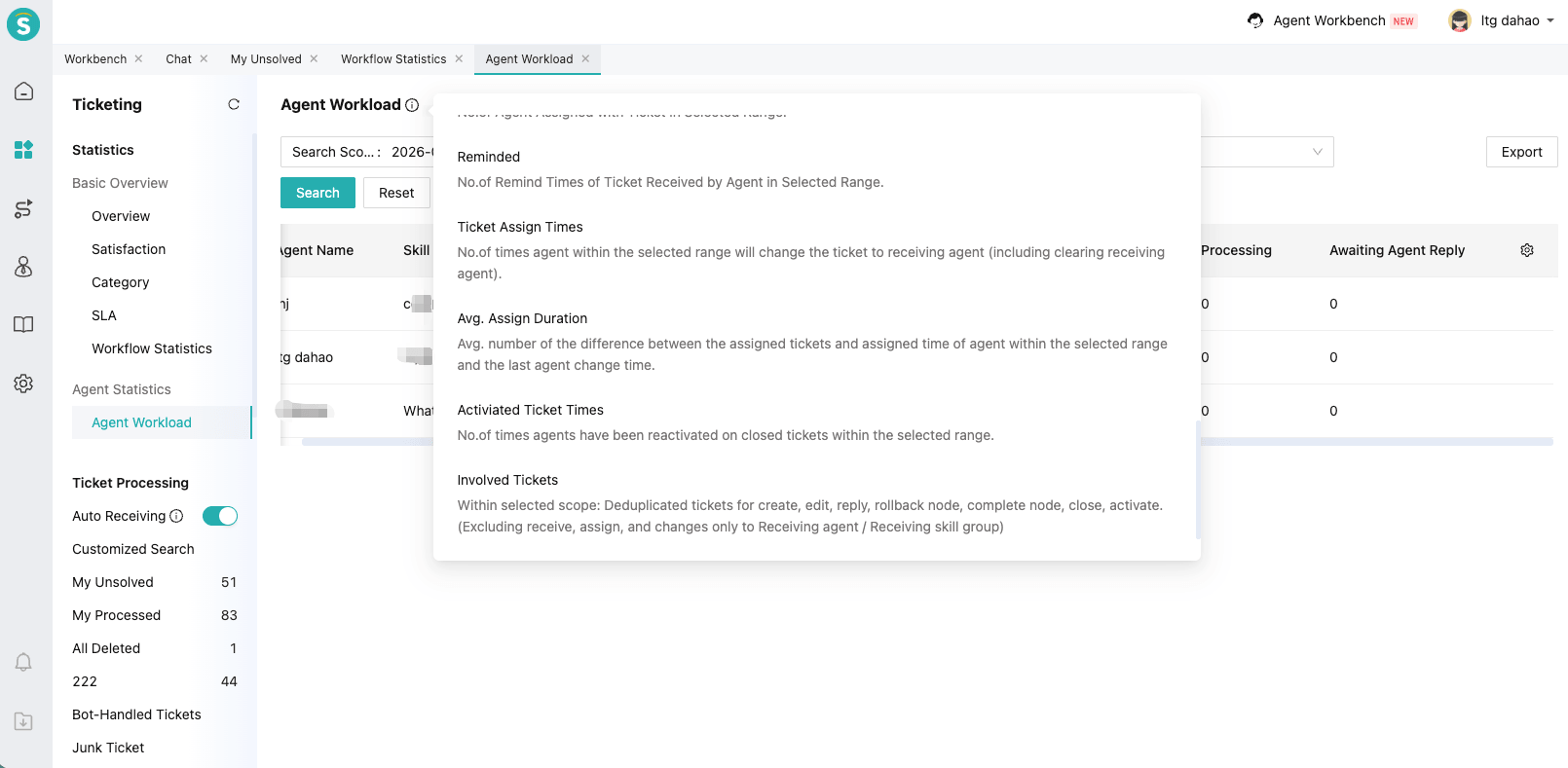
Task: Open table column settings gear icon
Action: click(x=1527, y=250)
